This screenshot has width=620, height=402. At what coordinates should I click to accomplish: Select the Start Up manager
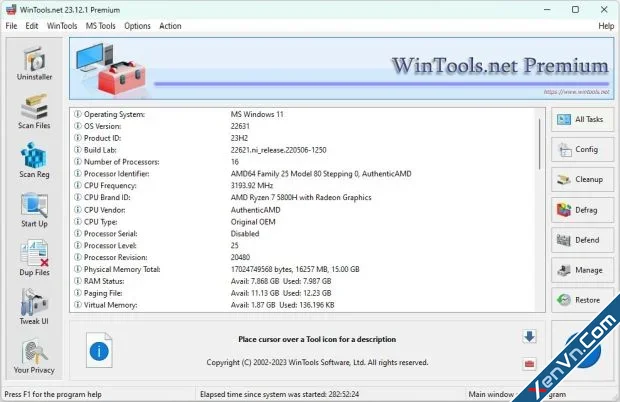34,210
